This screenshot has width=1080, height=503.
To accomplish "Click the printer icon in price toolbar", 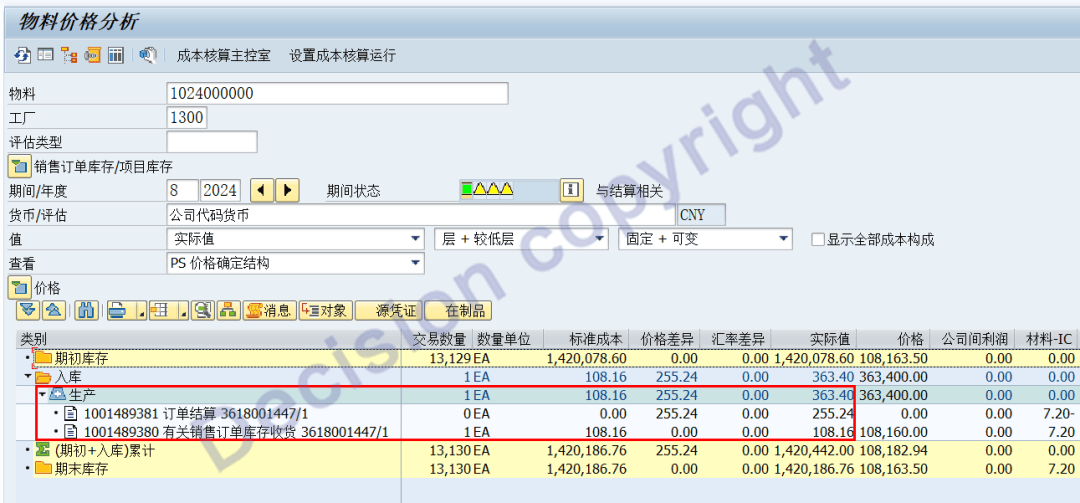I will click(117, 310).
